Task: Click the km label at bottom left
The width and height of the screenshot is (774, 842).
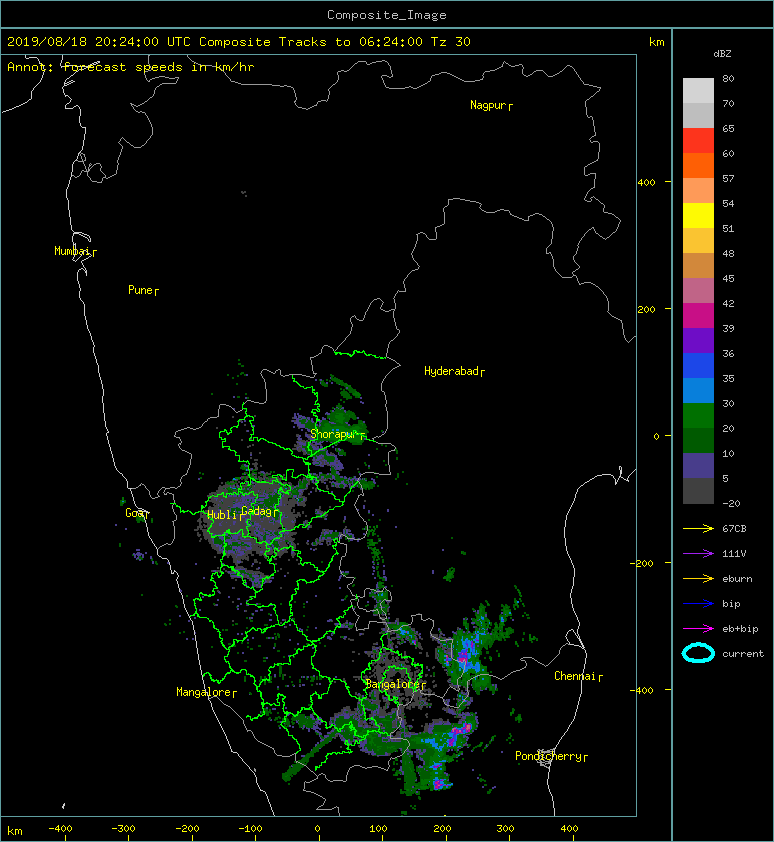Action: click(15, 831)
